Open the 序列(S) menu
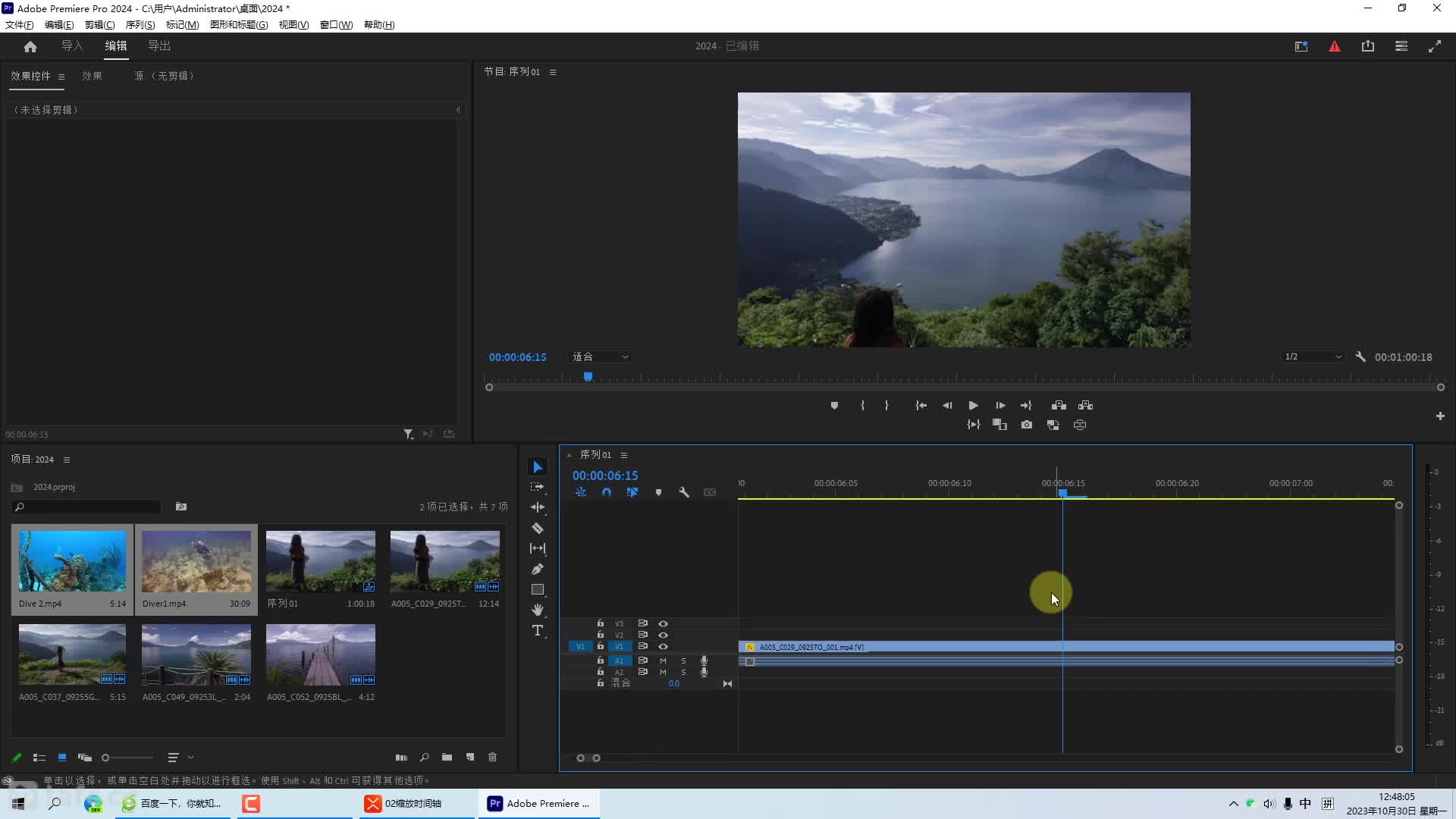1456x819 pixels. [140, 25]
